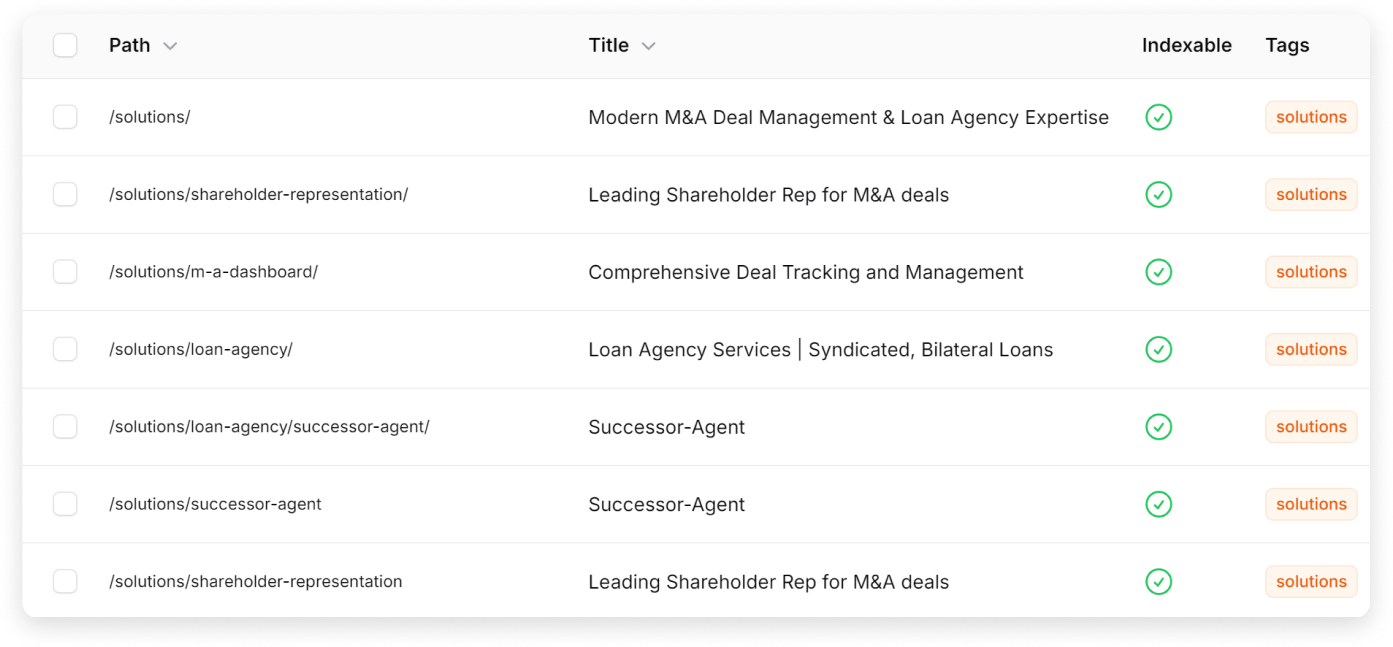Click the solutions tag on the first row
The width and height of the screenshot is (1393, 647).
pos(1311,117)
